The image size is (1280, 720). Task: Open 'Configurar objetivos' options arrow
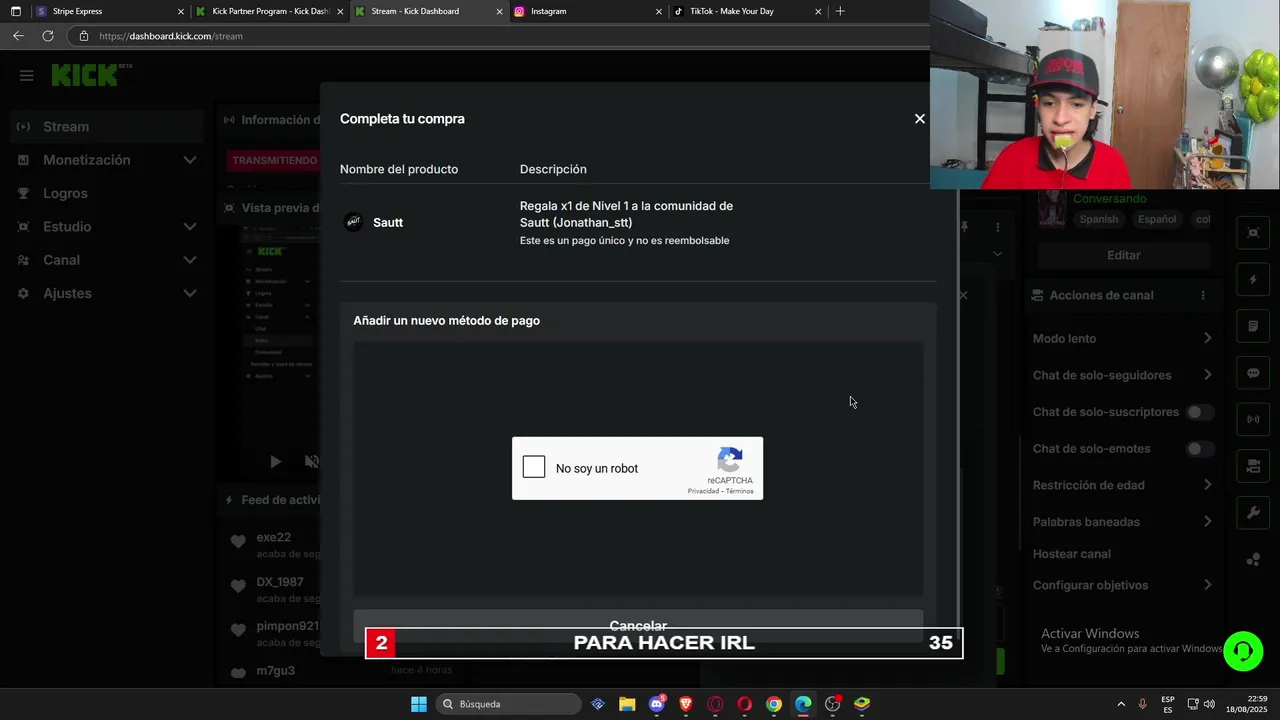1207,585
